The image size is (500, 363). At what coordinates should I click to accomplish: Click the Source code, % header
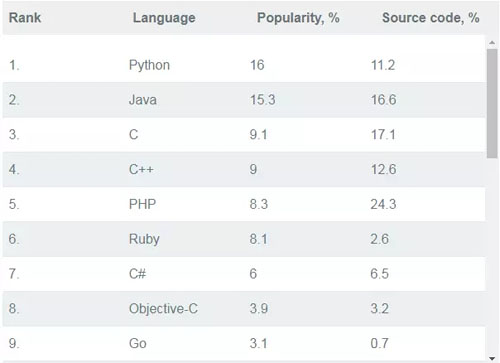(x=431, y=18)
